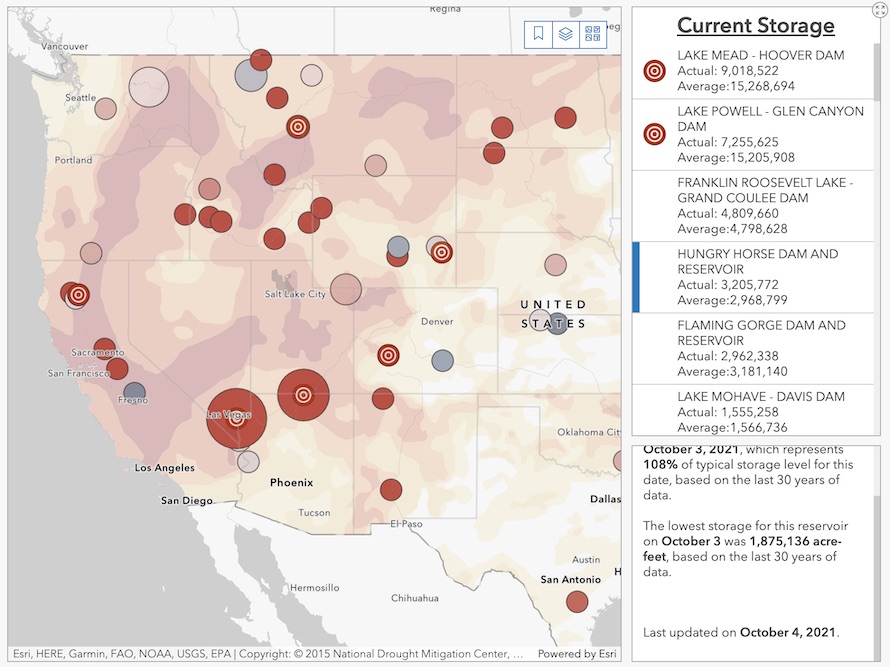Expand the map using the fullscreen arrows icon
The height and width of the screenshot is (667, 890).
click(879, 8)
